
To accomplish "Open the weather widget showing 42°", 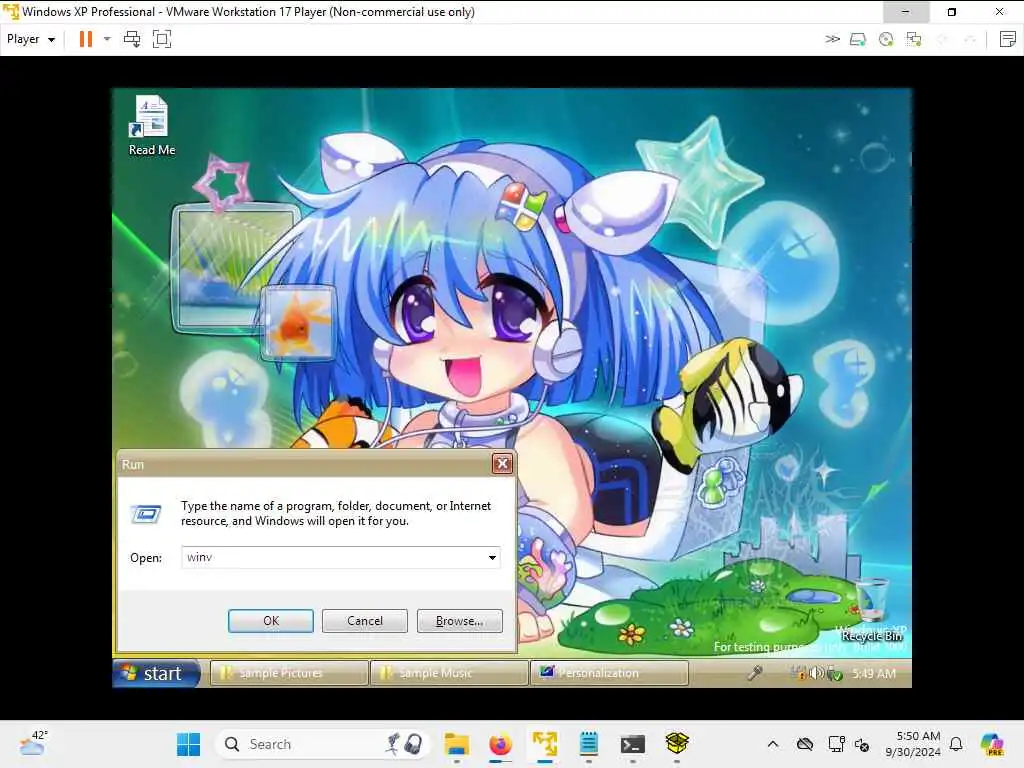I will point(33,743).
